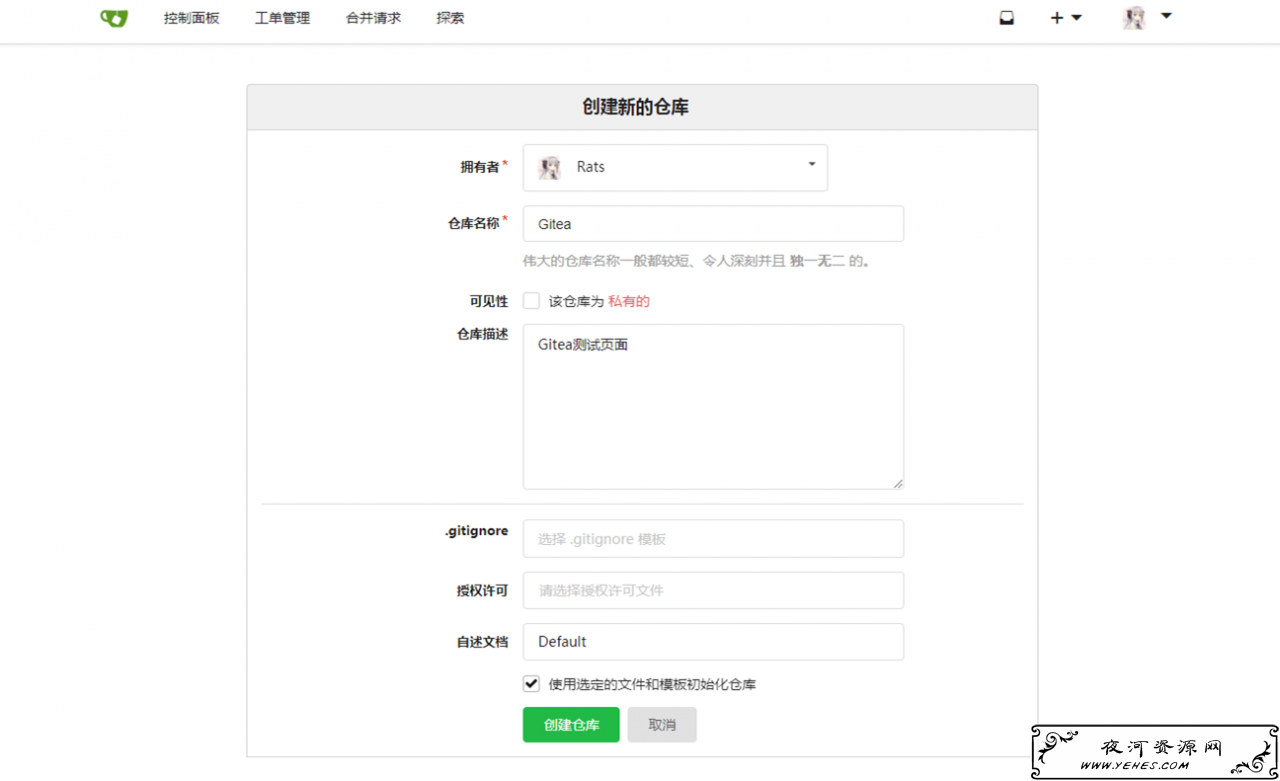Screen dimensions: 1280x781
Task: Click the description textarea resize handle
Action: (x=897, y=483)
